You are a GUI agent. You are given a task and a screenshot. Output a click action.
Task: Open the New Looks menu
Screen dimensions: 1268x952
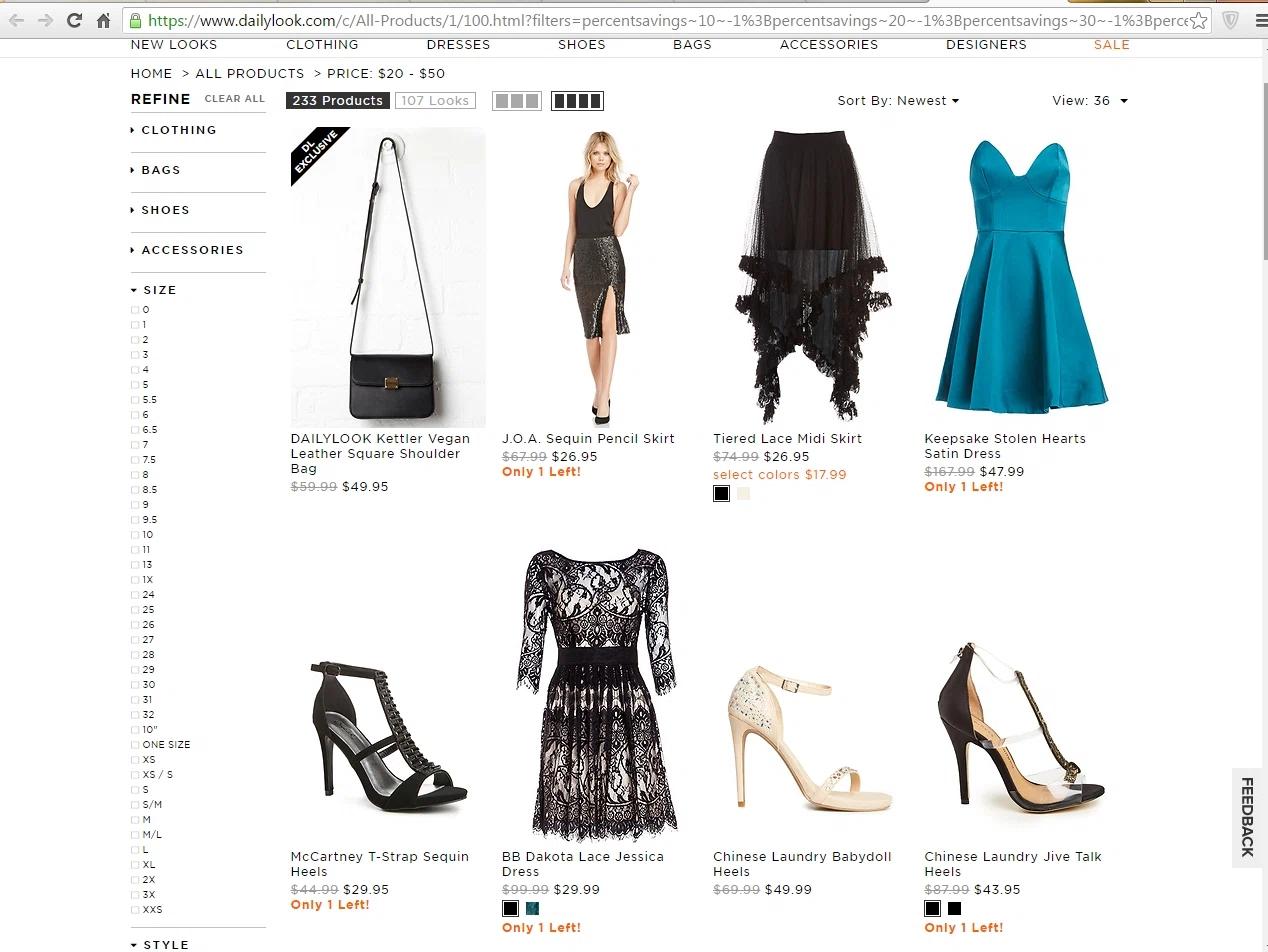[174, 45]
